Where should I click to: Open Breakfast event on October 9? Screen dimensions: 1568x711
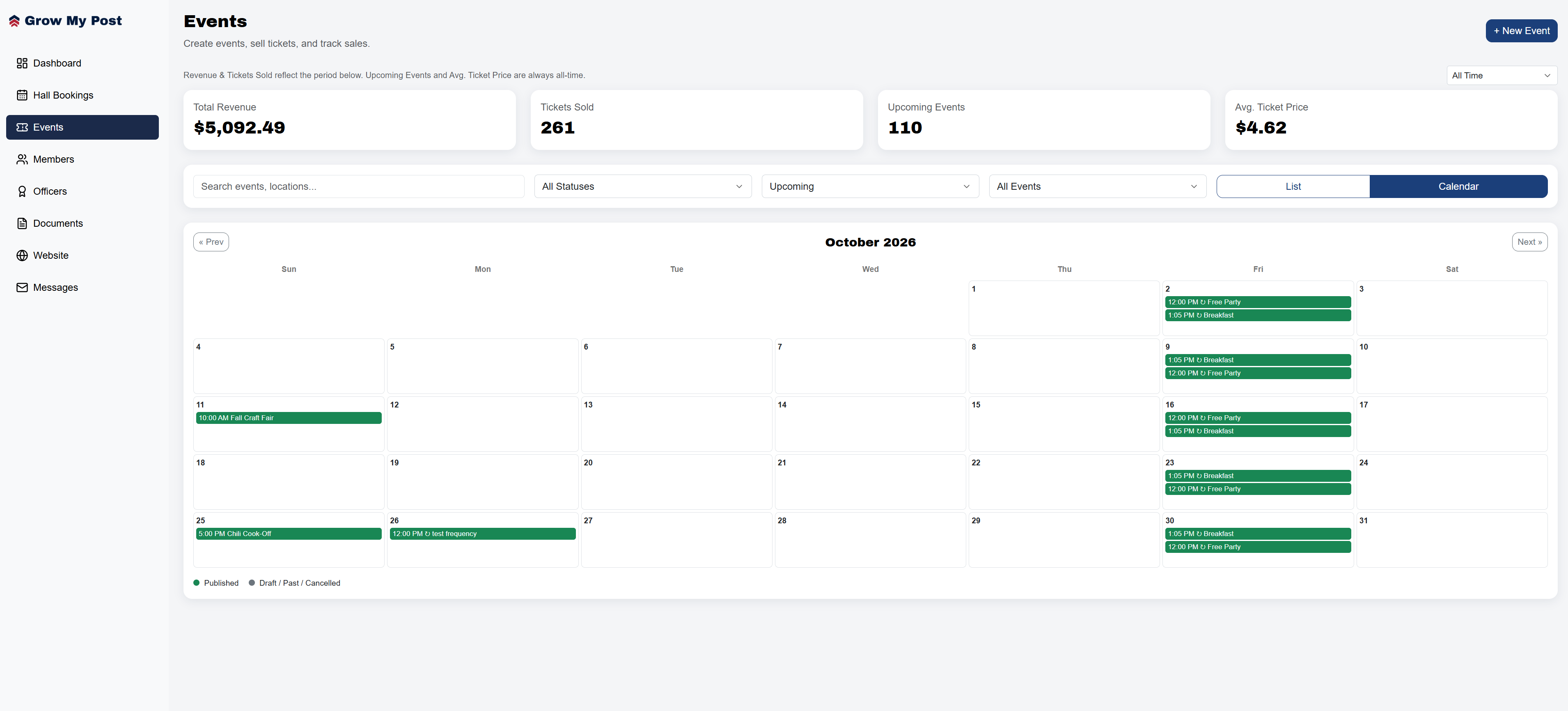(1258, 360)
